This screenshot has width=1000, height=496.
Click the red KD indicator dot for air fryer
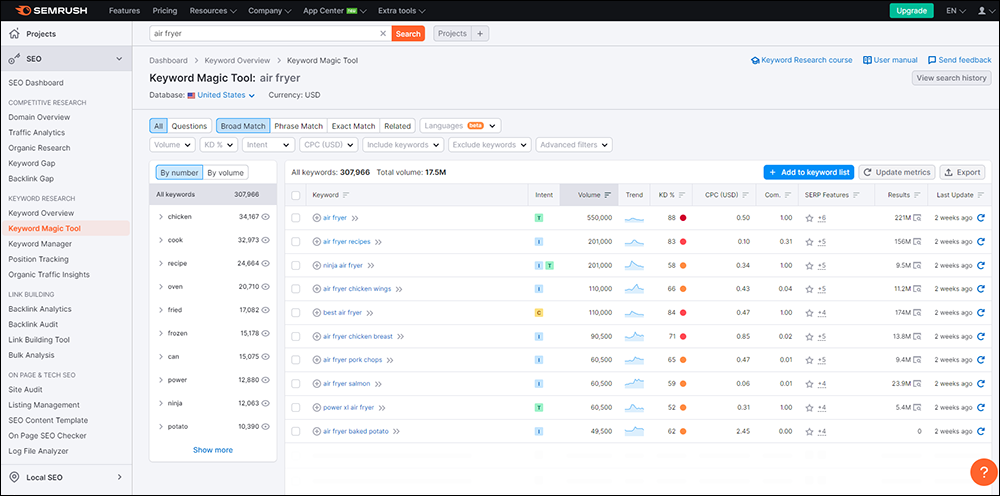683,218
